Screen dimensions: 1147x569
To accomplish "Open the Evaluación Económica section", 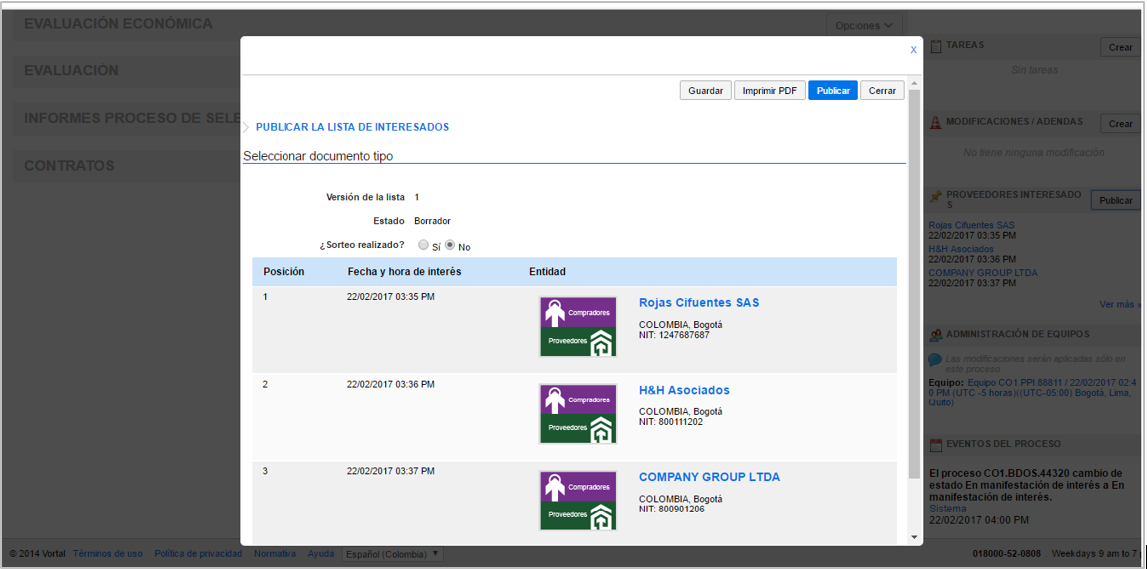I will [119, 23].
